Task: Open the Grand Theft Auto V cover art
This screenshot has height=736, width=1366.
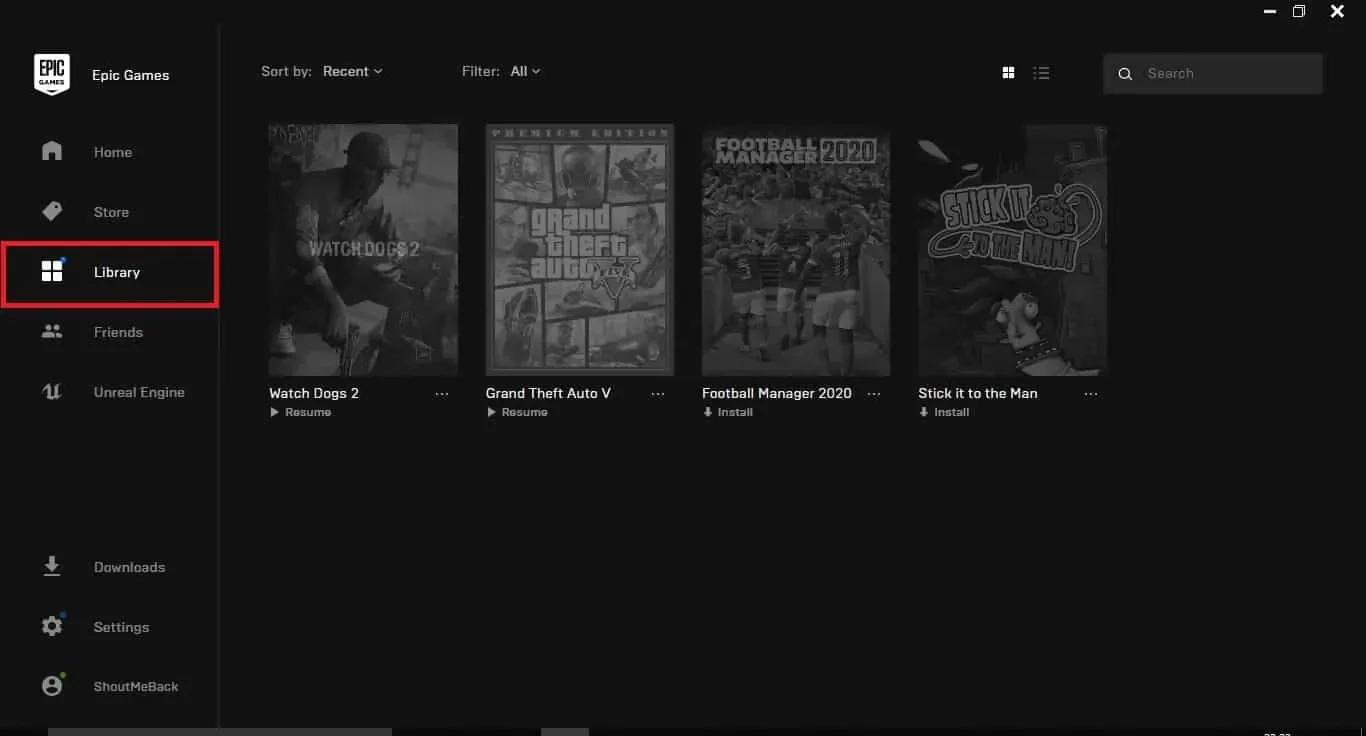Action: (580, 250)
